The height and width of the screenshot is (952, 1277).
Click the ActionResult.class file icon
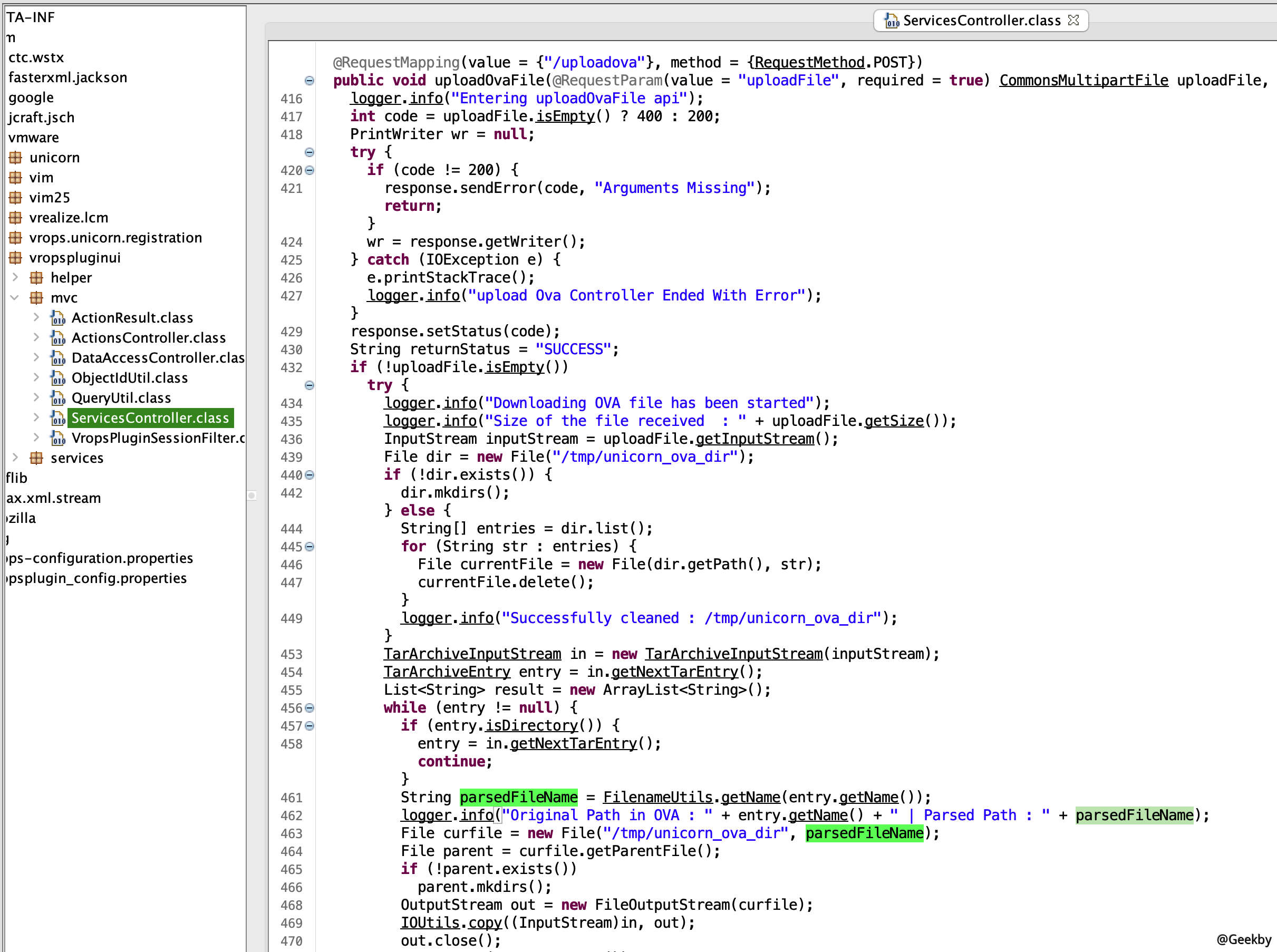[57, 318]
